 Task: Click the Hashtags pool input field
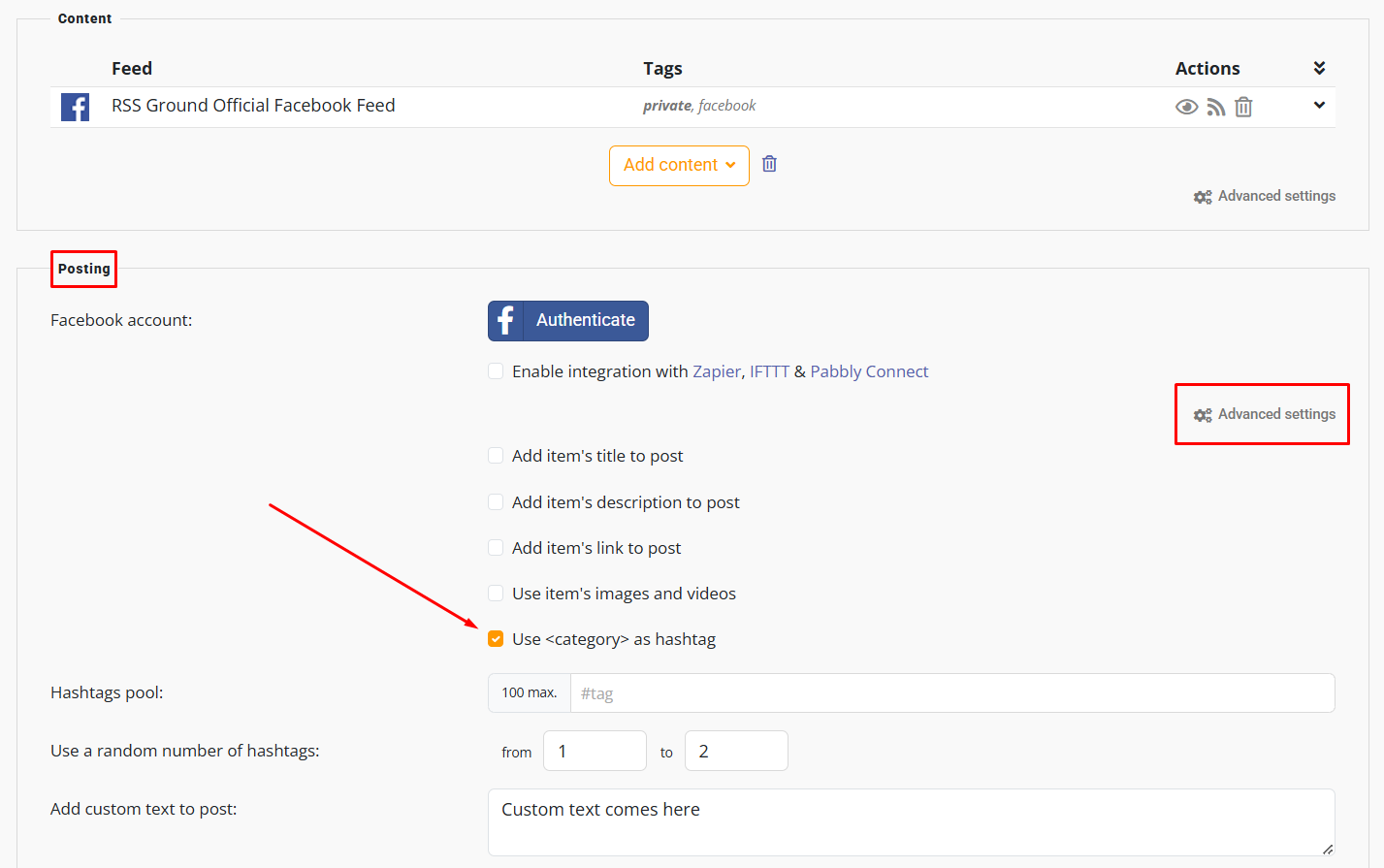point(952,693)
